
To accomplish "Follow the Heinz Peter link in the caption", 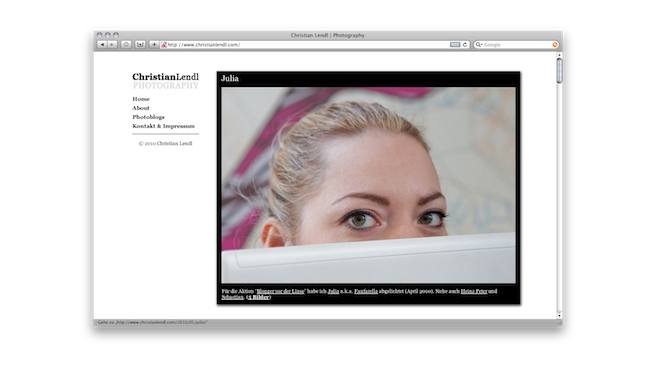I will click(474, 291).
